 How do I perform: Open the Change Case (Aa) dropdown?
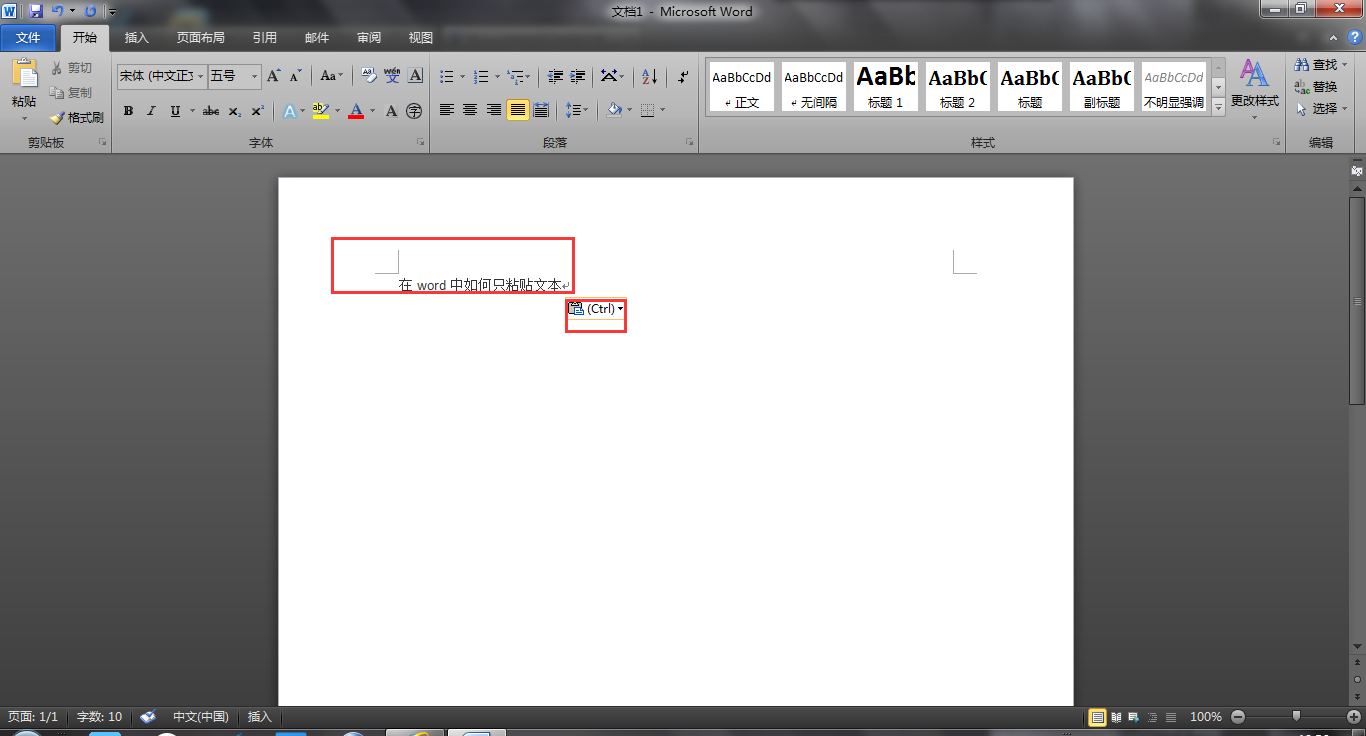(x=331, y=76)
